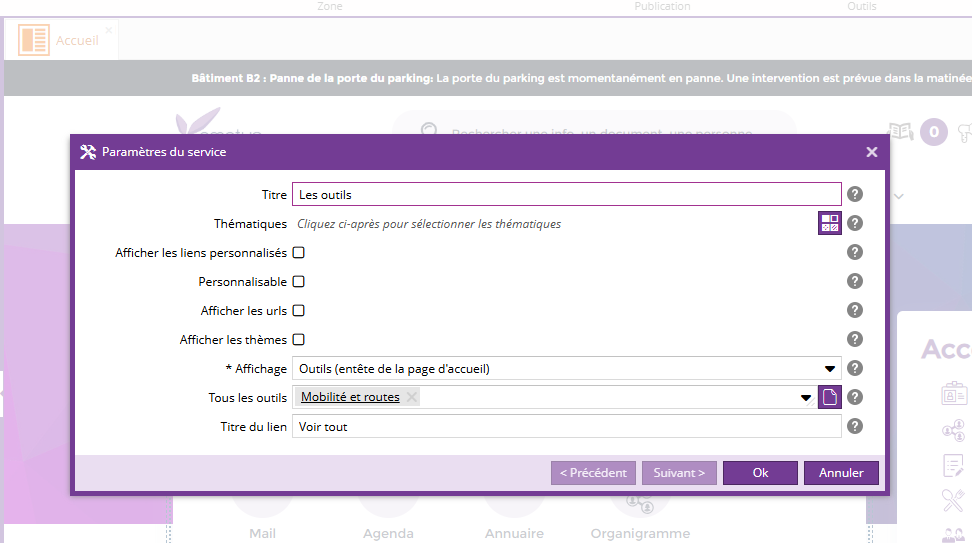Screen dimensions: 972x543
Task: Click into the Titre du lien field
Action: point(566,427)
